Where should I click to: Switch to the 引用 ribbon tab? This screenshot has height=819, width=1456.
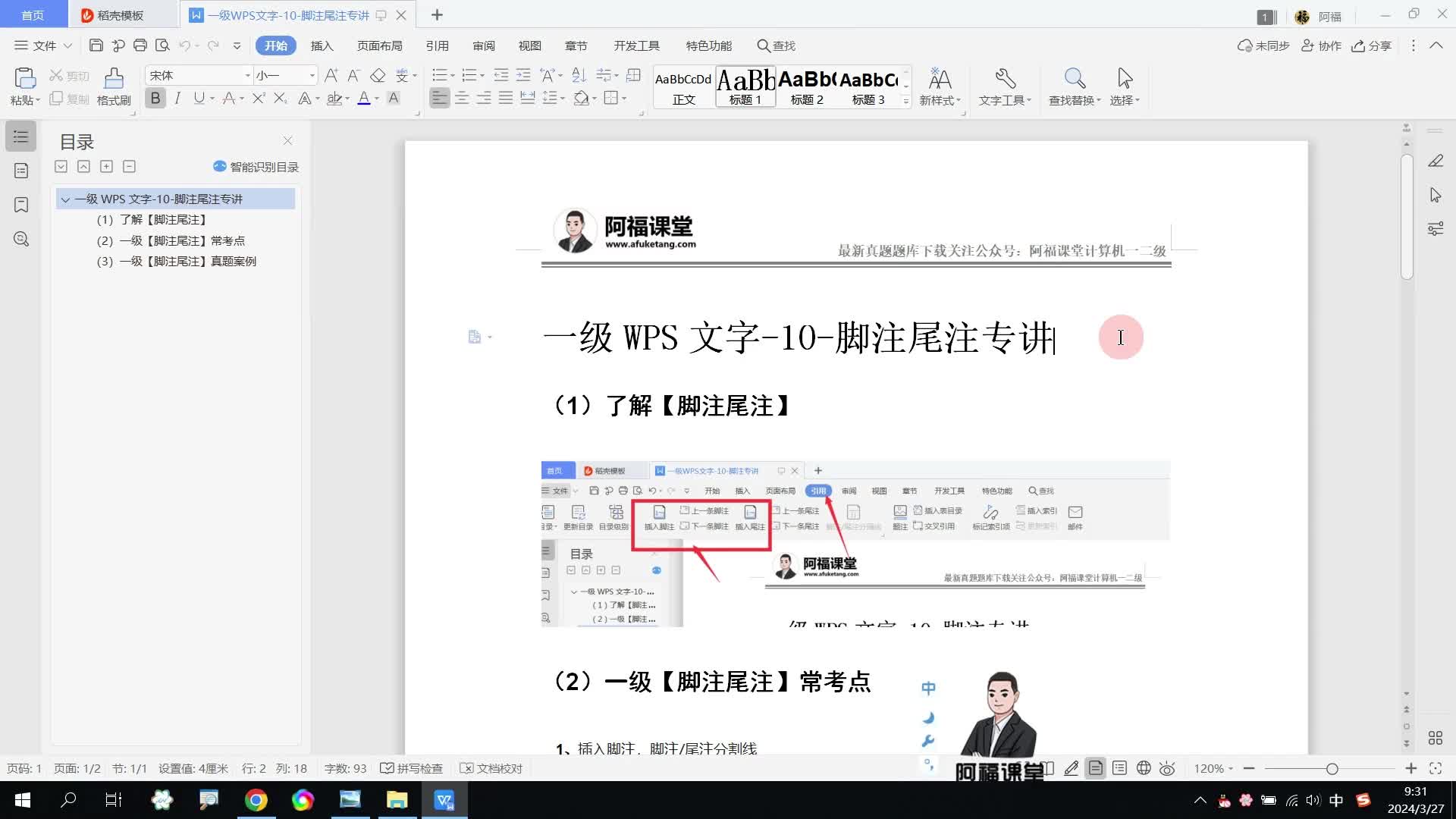(x=437, y=45)
